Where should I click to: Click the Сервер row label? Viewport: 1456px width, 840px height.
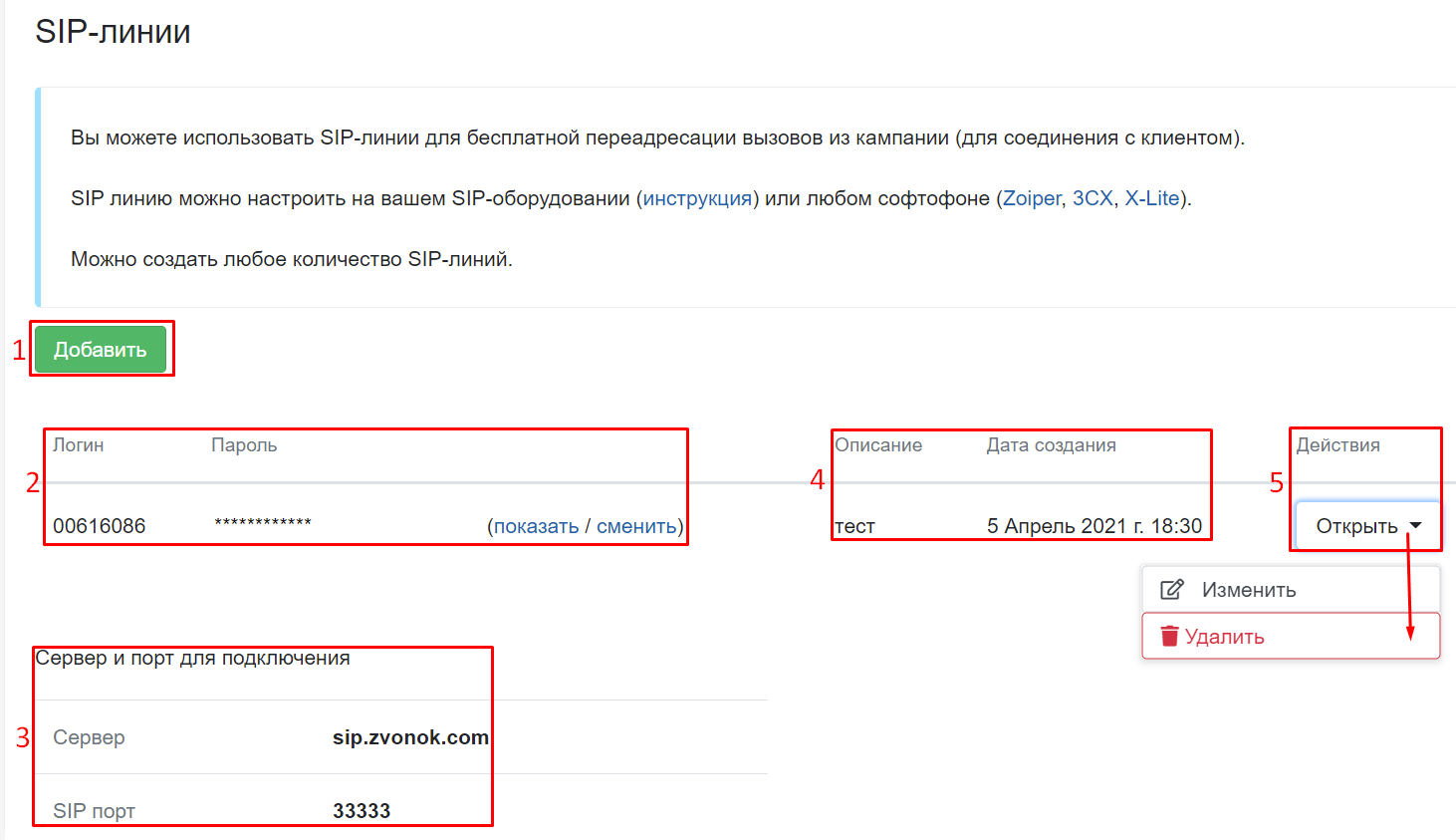[89, 737]
